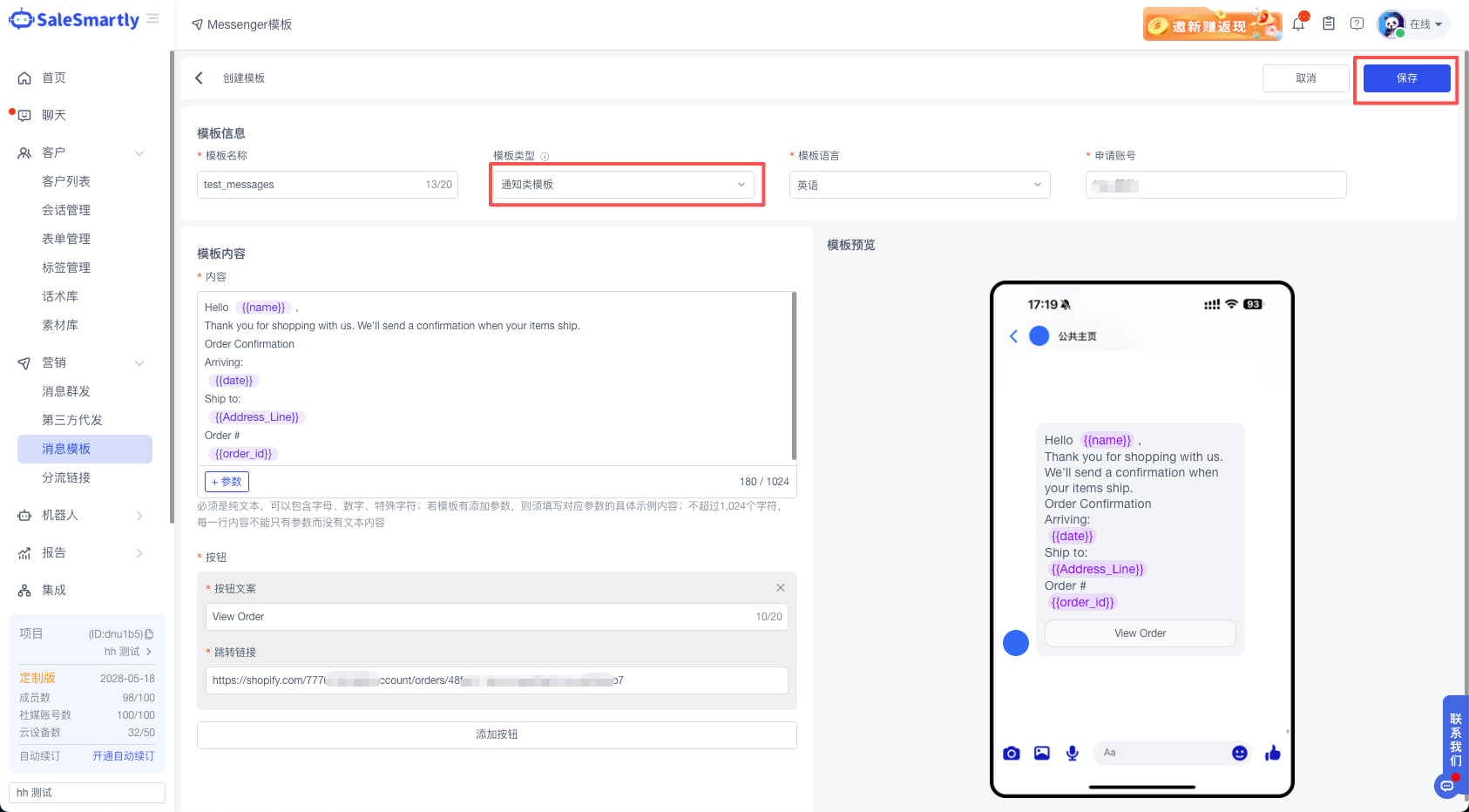This screenshot has height=812, width=1469.
Task: Click the floating chat bubble at bottom right
Action: pos(1448,785)
